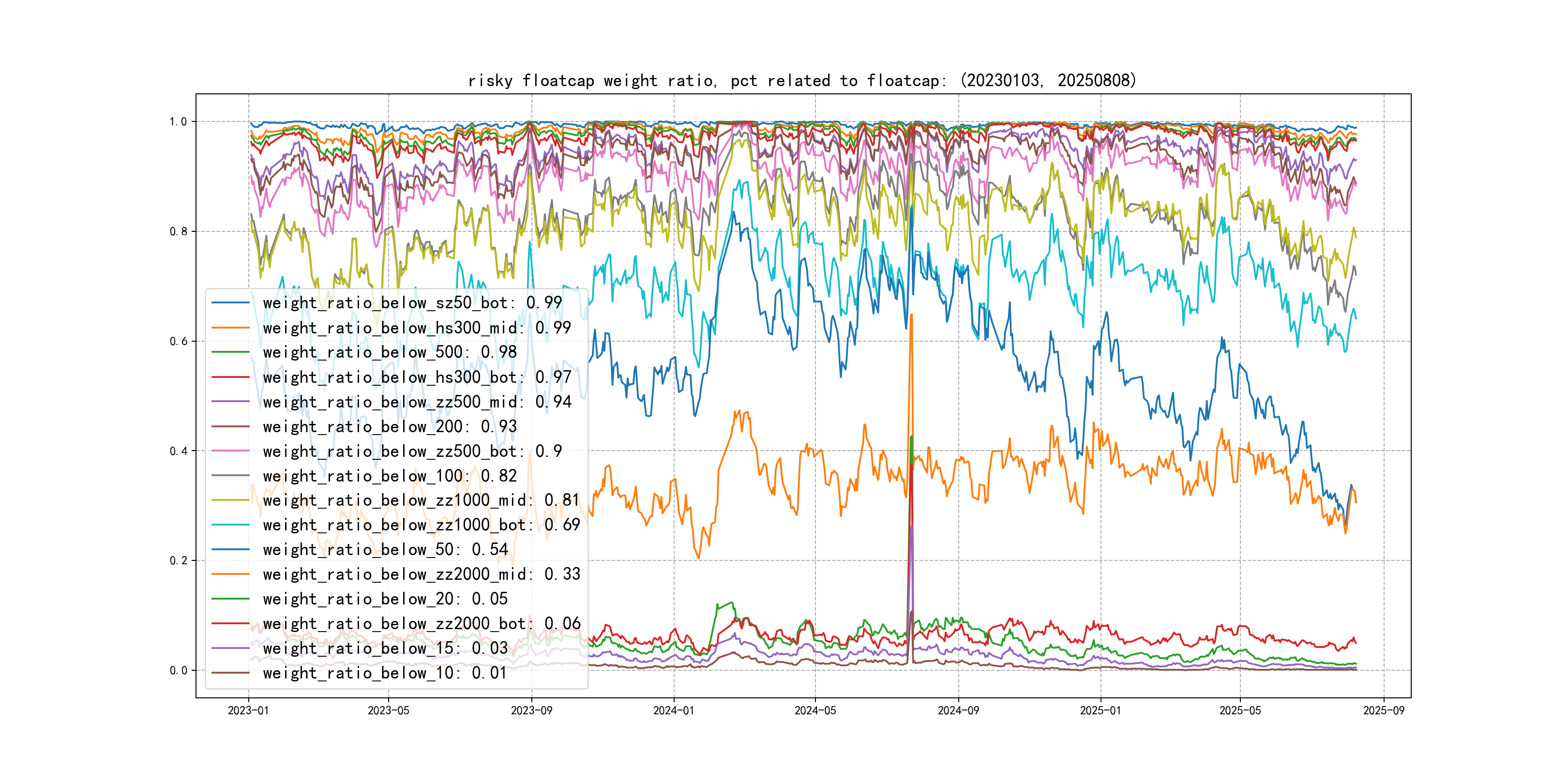Viewport: 1568px width, 784px height.
Task: Click y-axis tick label 0.0
Action: 179,670
